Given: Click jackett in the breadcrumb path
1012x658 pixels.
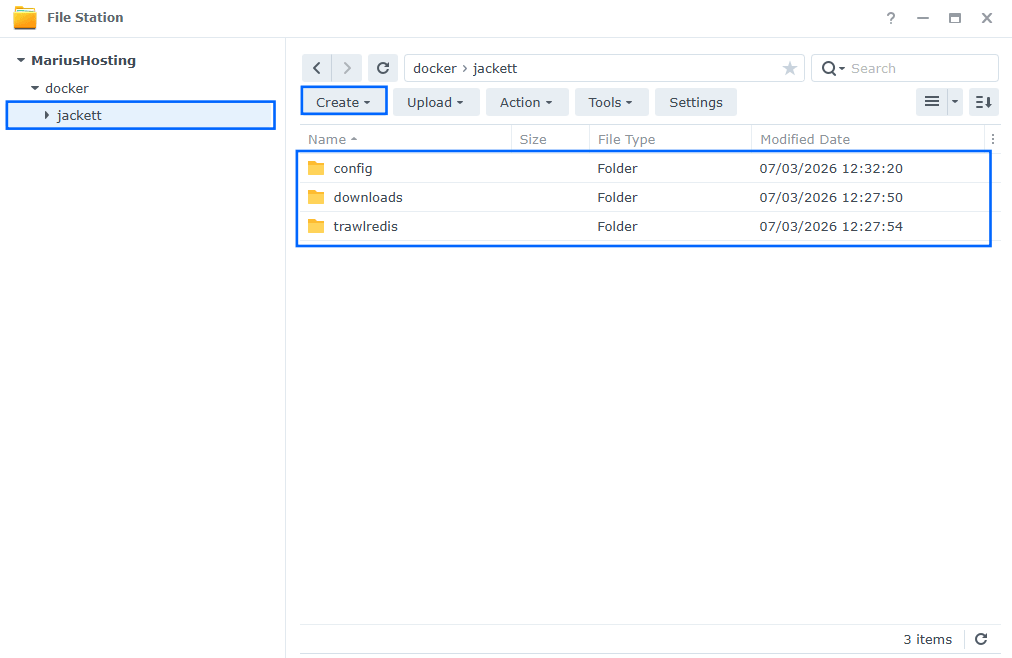Looking at the screenshot, I should pos(495,68).
